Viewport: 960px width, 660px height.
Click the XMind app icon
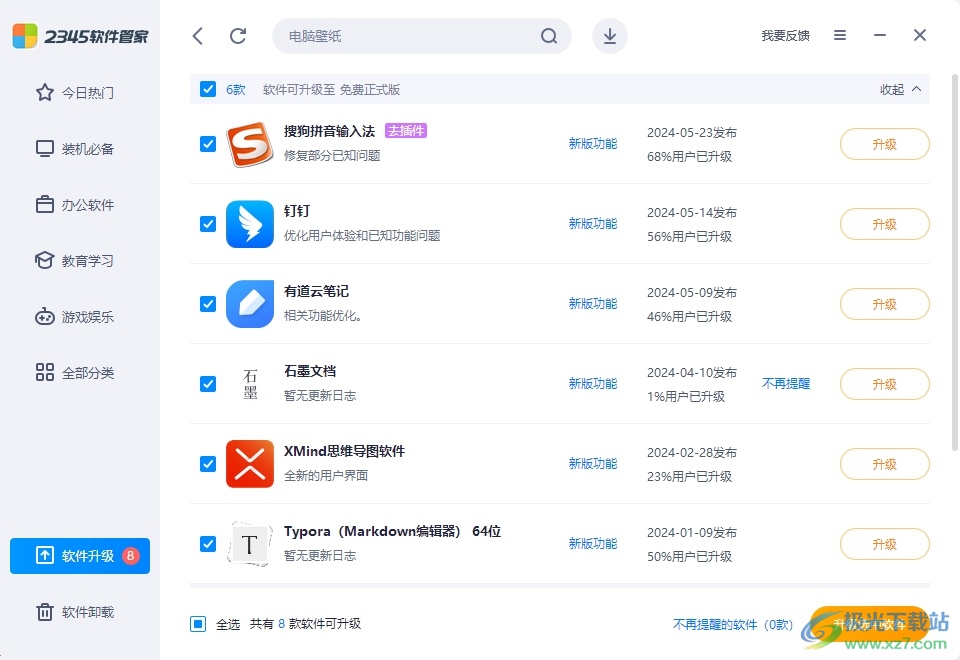click(250, 464)
